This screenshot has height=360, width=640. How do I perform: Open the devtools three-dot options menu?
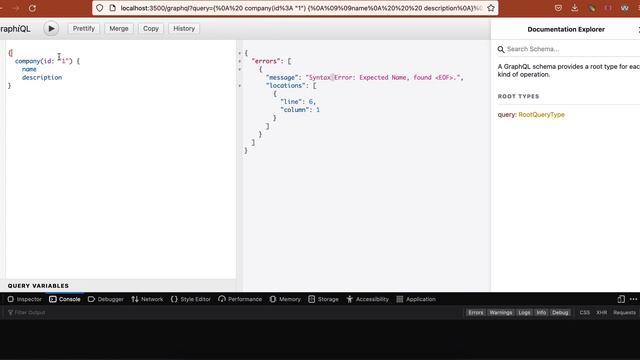633,299
